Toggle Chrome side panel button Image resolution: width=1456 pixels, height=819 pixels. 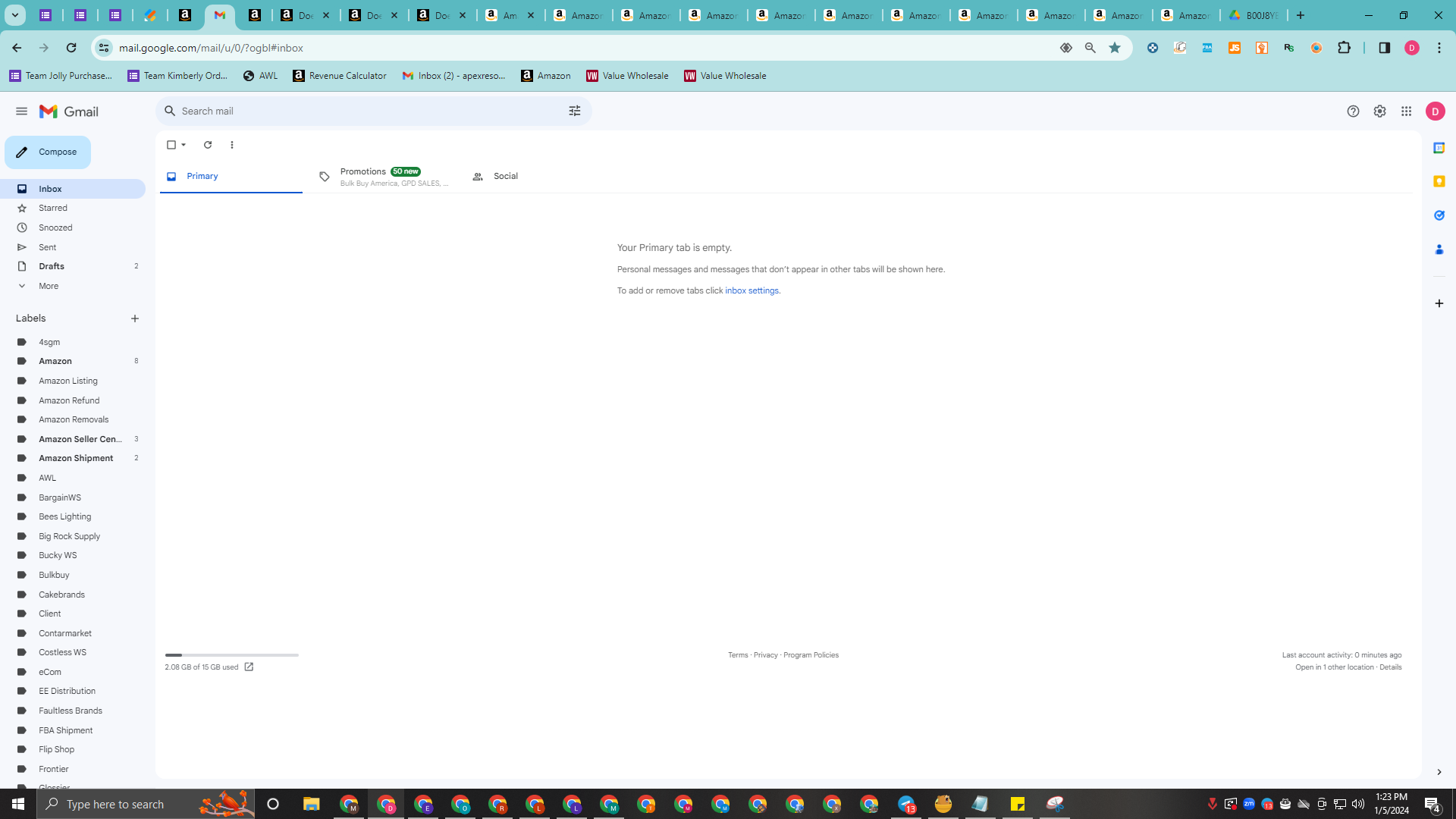click(x=1384, y=48)
